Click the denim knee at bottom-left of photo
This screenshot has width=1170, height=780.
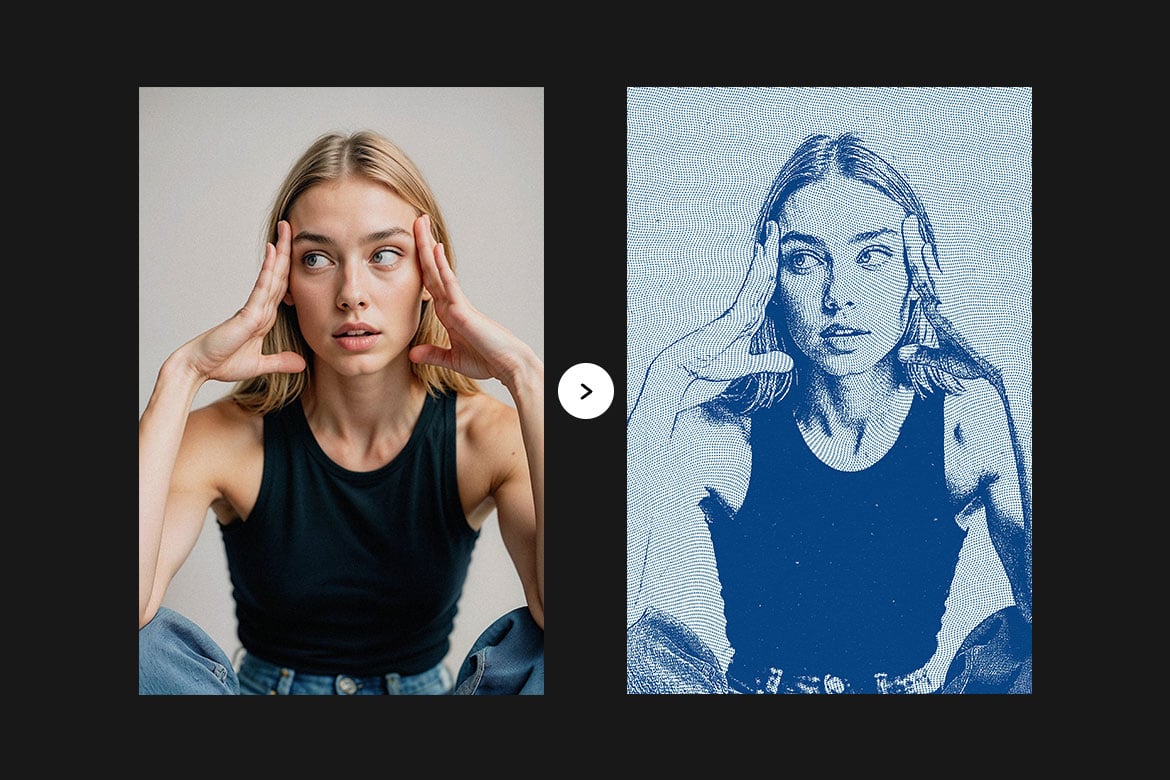183,652
